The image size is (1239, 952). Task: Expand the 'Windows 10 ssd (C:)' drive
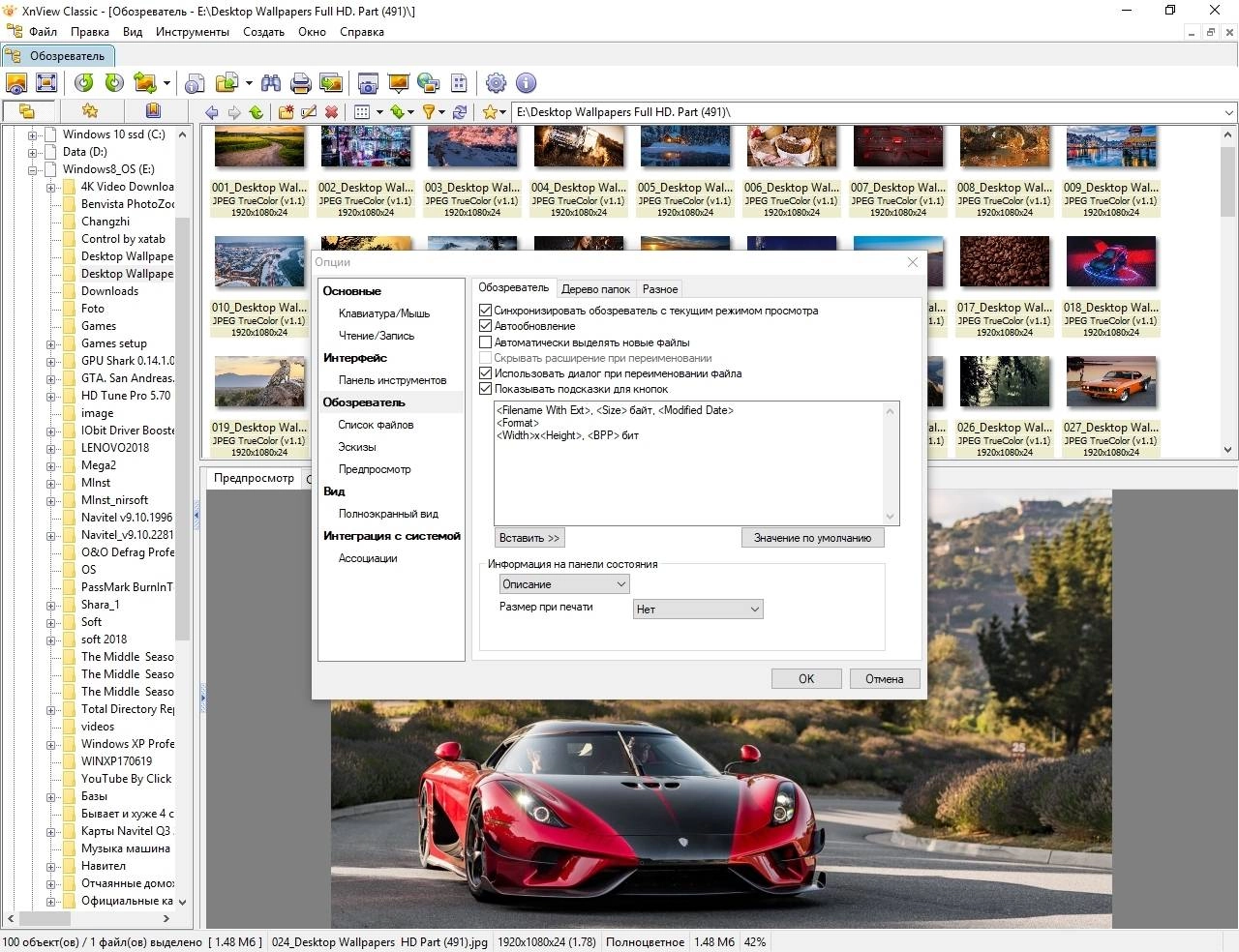(32, 134)
